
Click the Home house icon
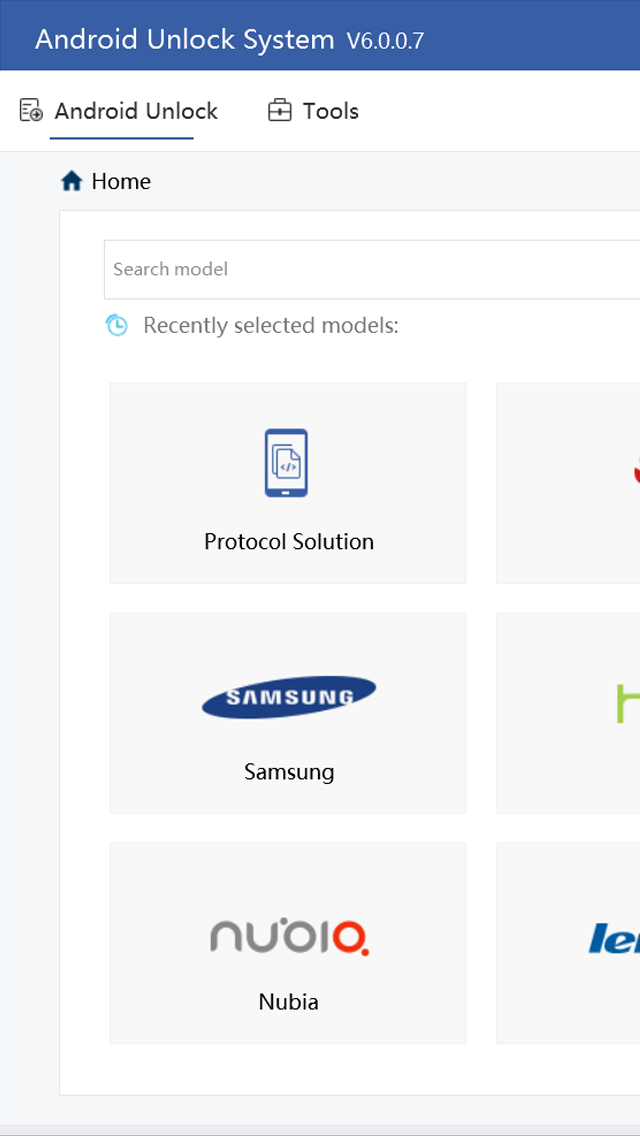[71, 181]
